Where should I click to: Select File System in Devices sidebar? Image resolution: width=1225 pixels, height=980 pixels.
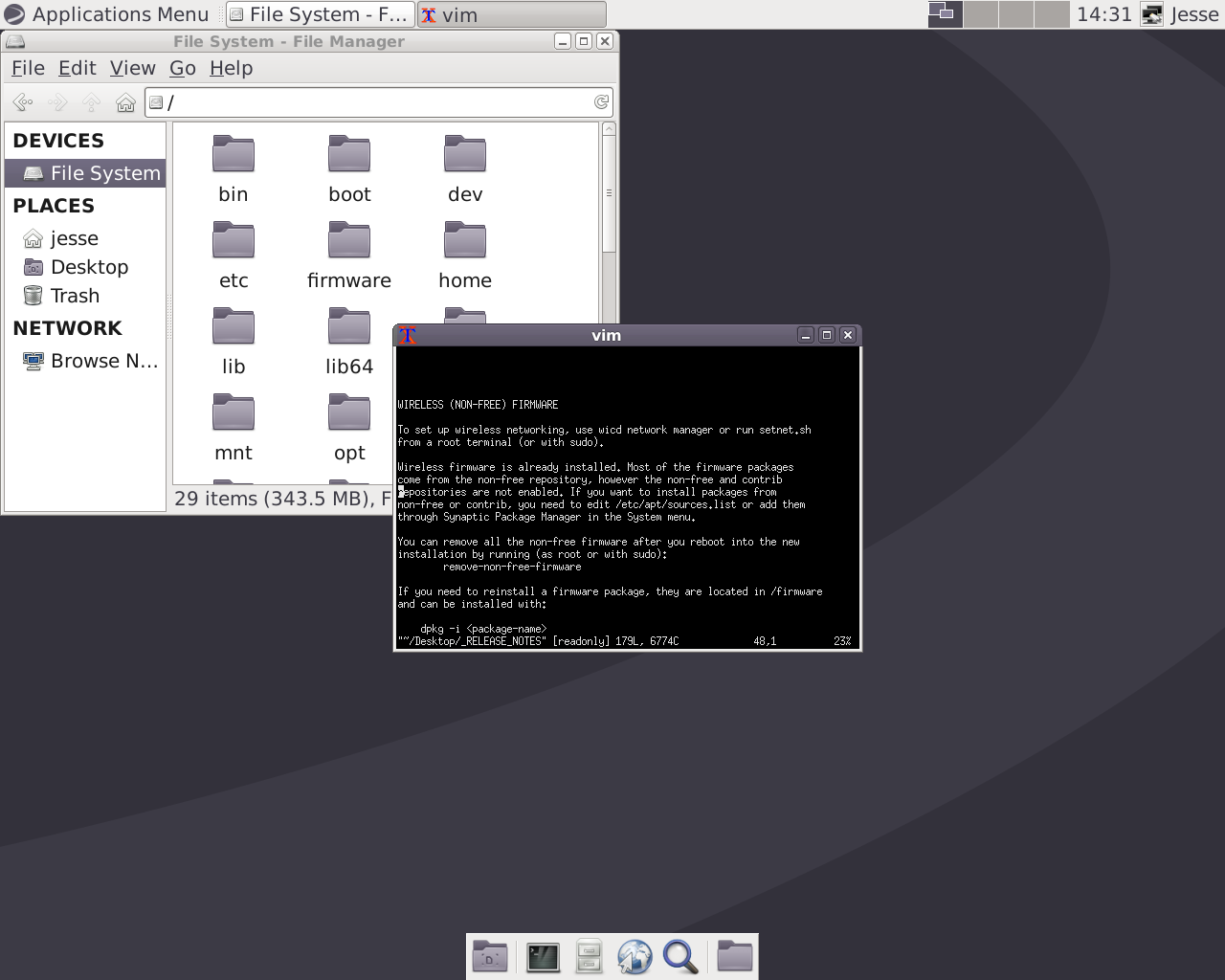coord(85,173)
